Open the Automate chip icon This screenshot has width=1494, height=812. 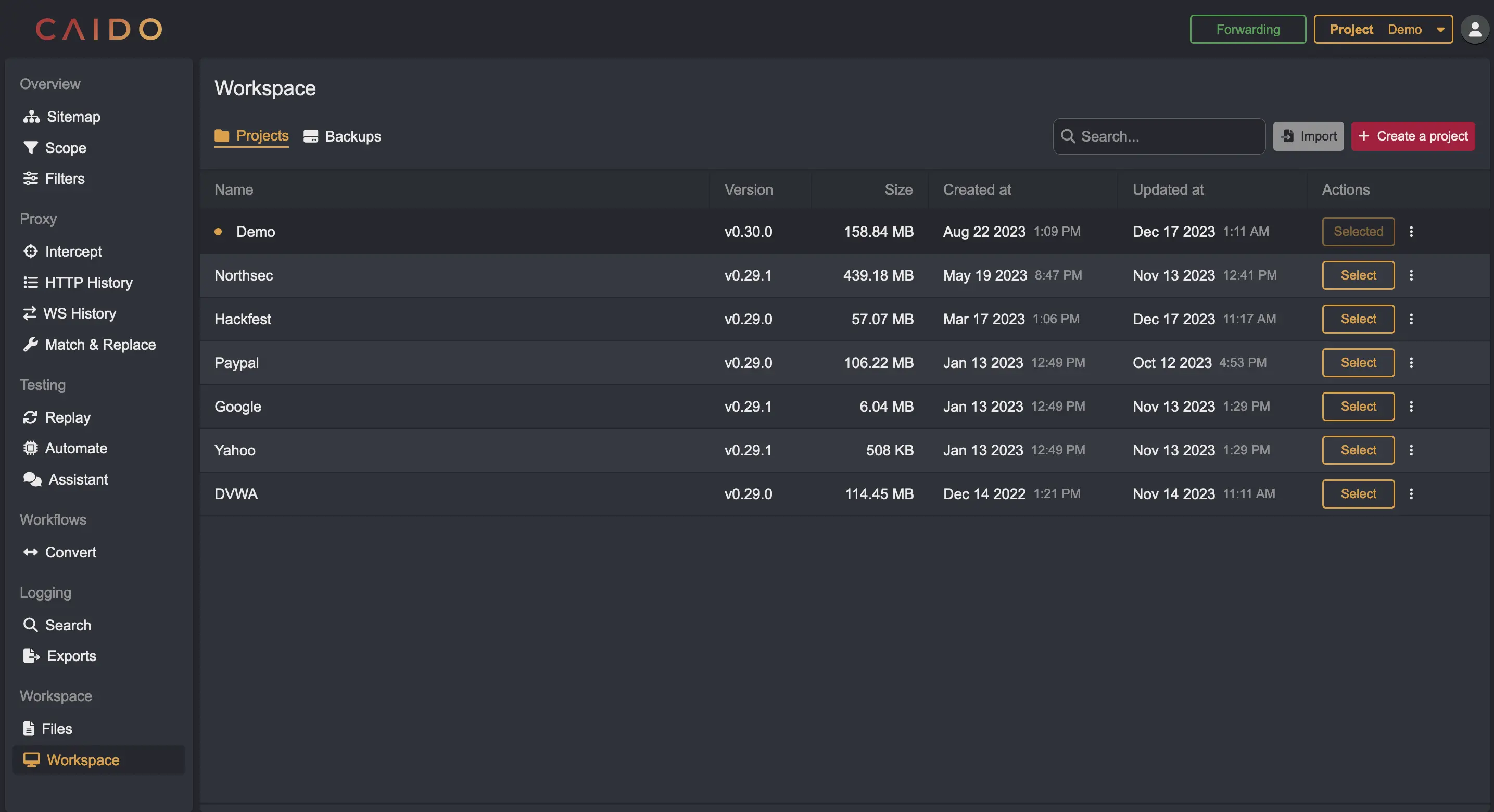(x=31, y=448)
